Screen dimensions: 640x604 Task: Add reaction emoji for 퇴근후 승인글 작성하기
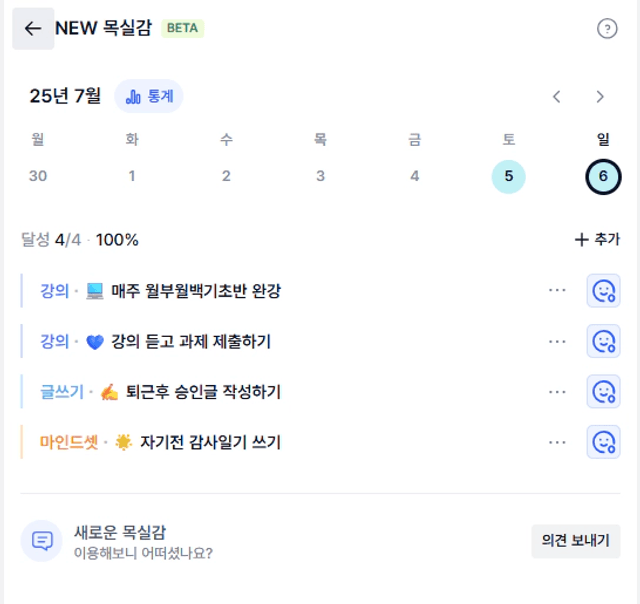[603, 392]
